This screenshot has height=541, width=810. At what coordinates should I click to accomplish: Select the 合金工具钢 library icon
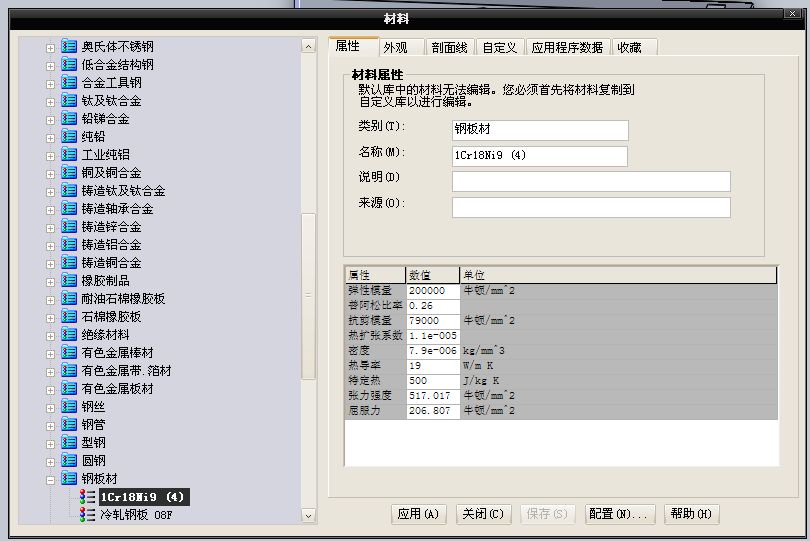coord(69,83)
